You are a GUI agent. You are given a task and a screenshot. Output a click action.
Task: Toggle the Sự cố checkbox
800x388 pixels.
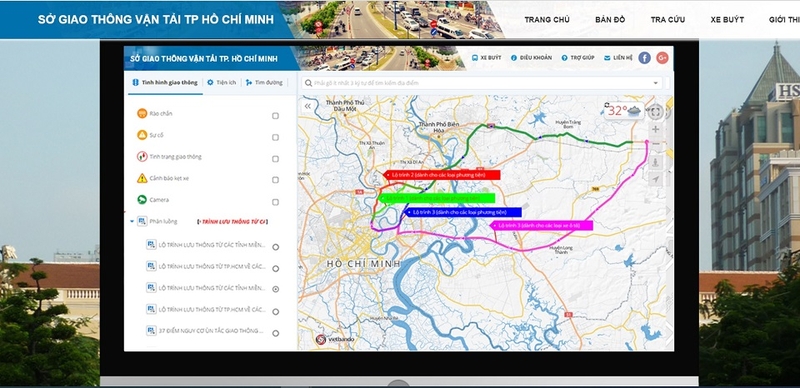[x=276, y=137]
